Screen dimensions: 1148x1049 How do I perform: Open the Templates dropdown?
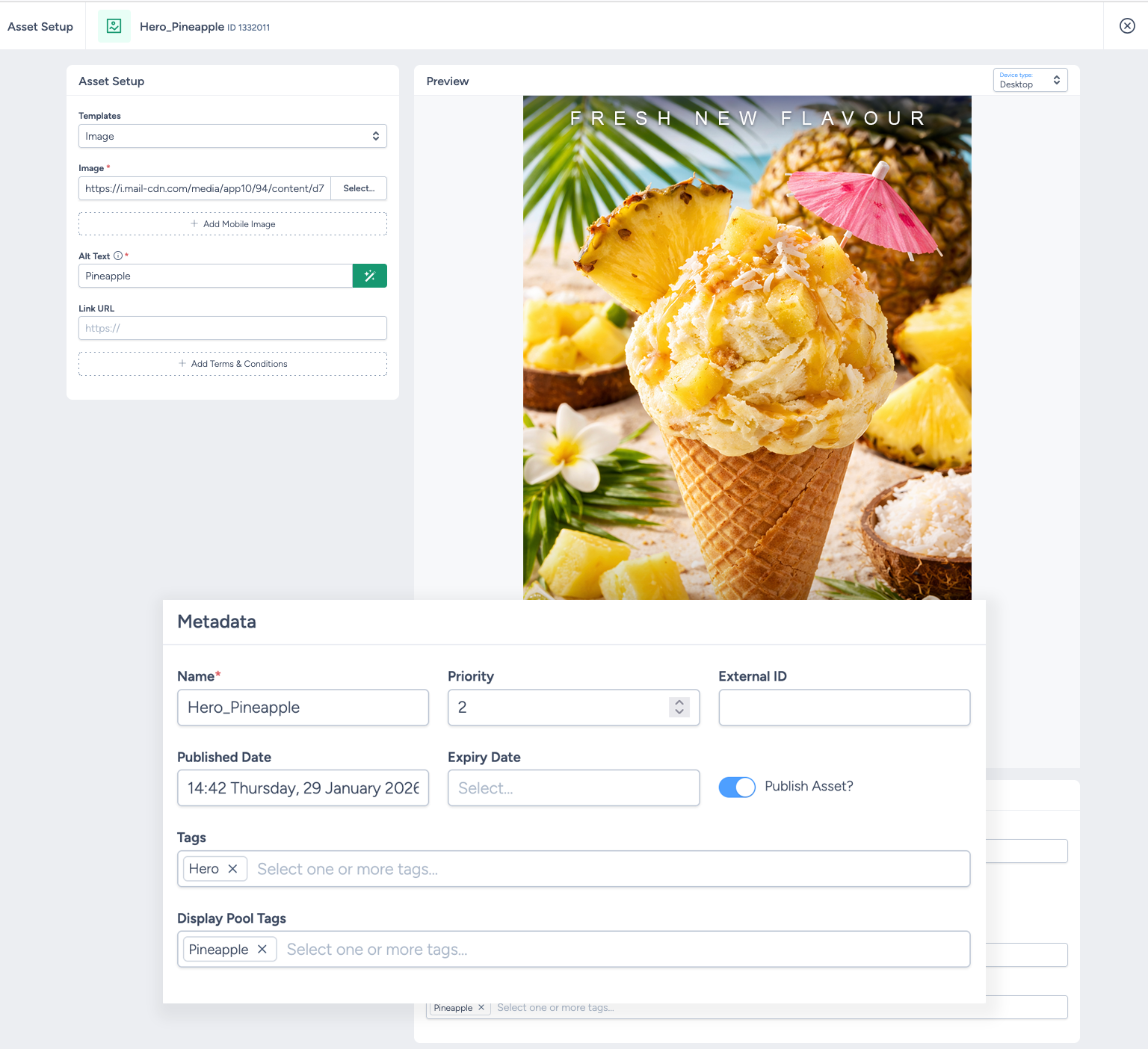pyautogui.click(x=232, y=136)
